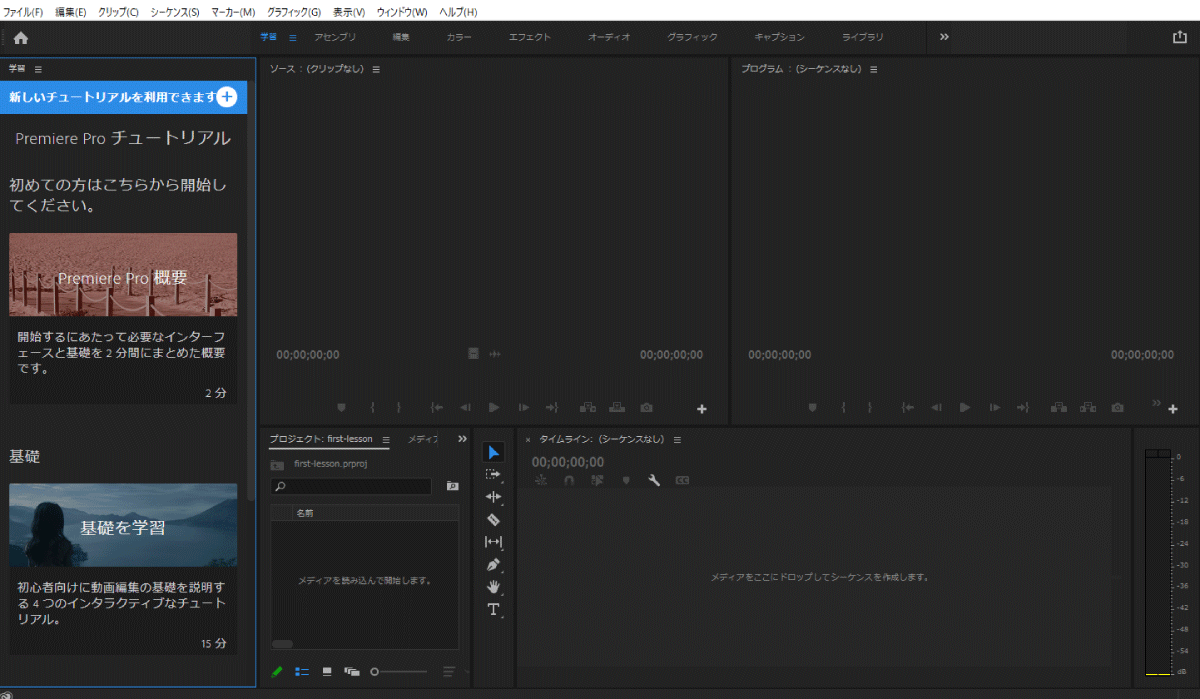The height and width of the screenshot is (699, 1200).
Task: Open timeline display settings wrench
Action: [654, 481]
